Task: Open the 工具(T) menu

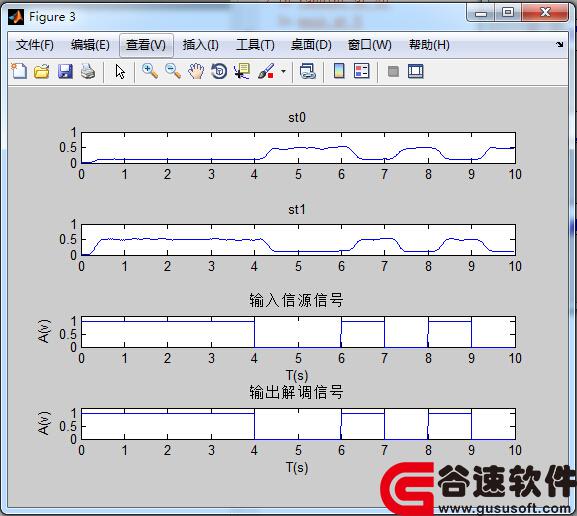Action: [x=255, y=45]
